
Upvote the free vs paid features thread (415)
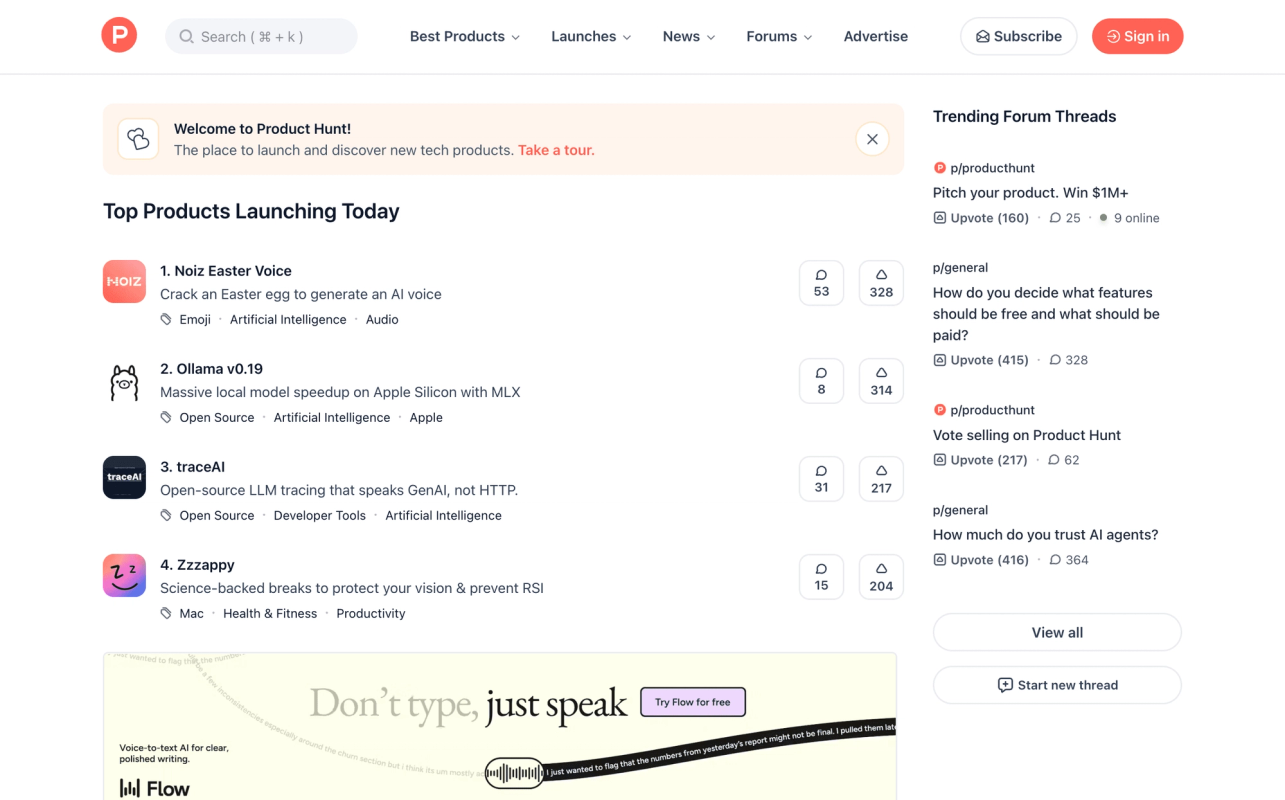pos(981,360)
